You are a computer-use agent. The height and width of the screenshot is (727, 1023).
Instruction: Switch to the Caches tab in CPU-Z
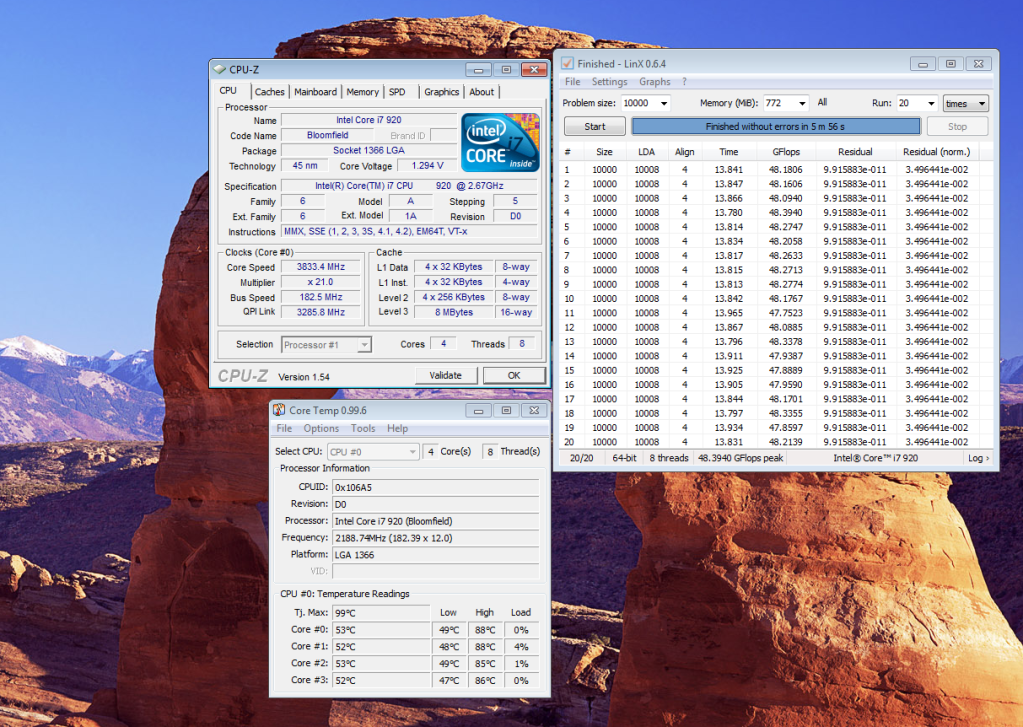(x=269, y=92)
